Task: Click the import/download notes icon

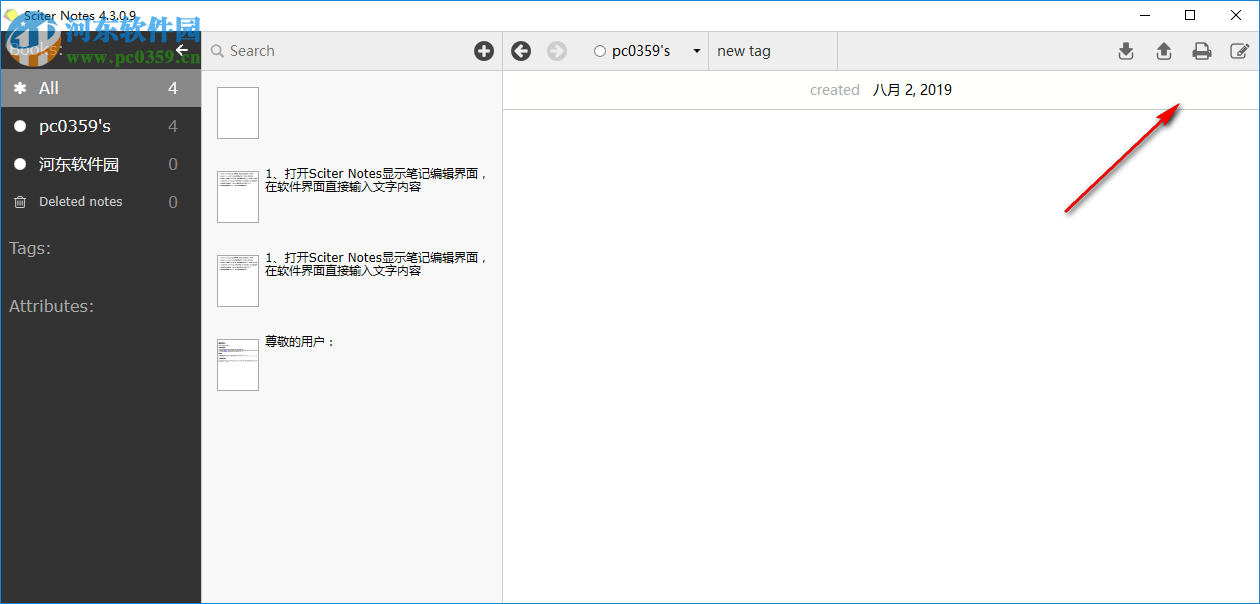Action: 1125,50
